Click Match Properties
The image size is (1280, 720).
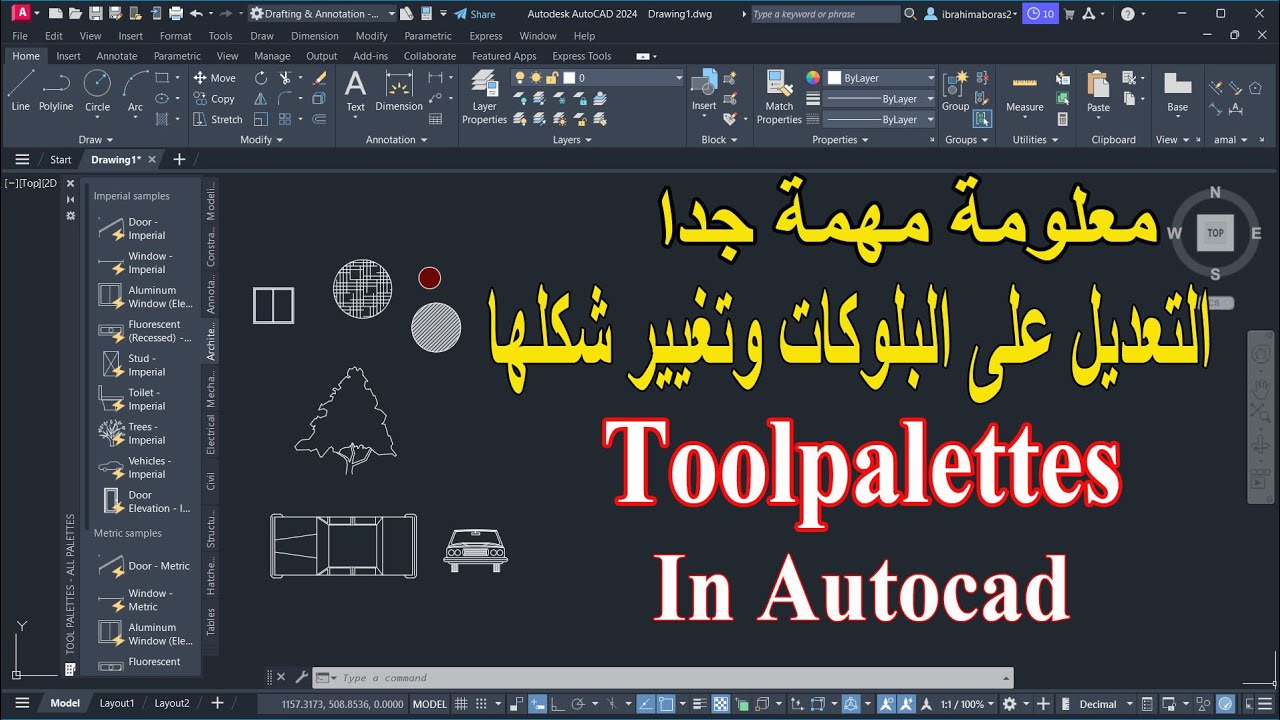(x=779, y=97)
